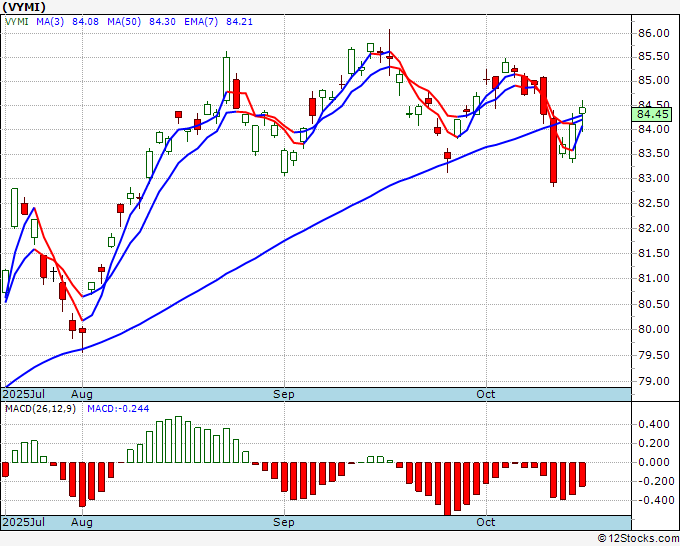The image size is (680, 546).
Task: Click the 79.50 price axis label
Action: tap(653, 355)
